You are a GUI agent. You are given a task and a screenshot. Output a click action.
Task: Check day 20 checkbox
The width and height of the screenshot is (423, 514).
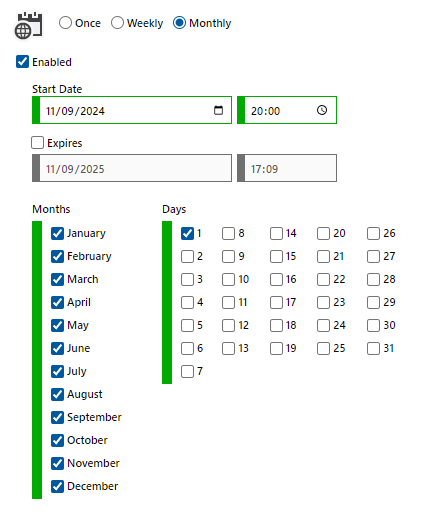pos(323,233)
